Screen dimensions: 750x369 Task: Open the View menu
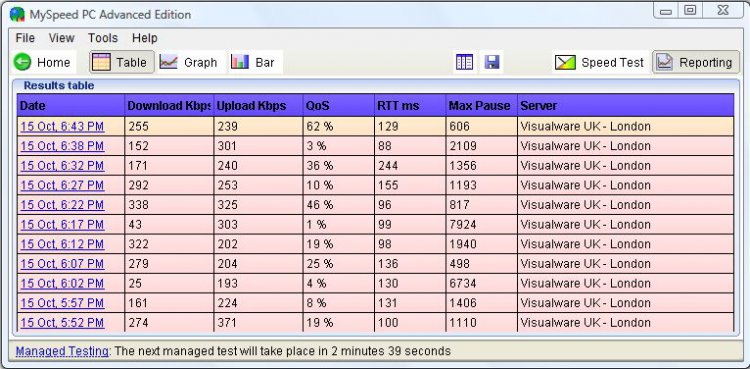coord(62,38)
